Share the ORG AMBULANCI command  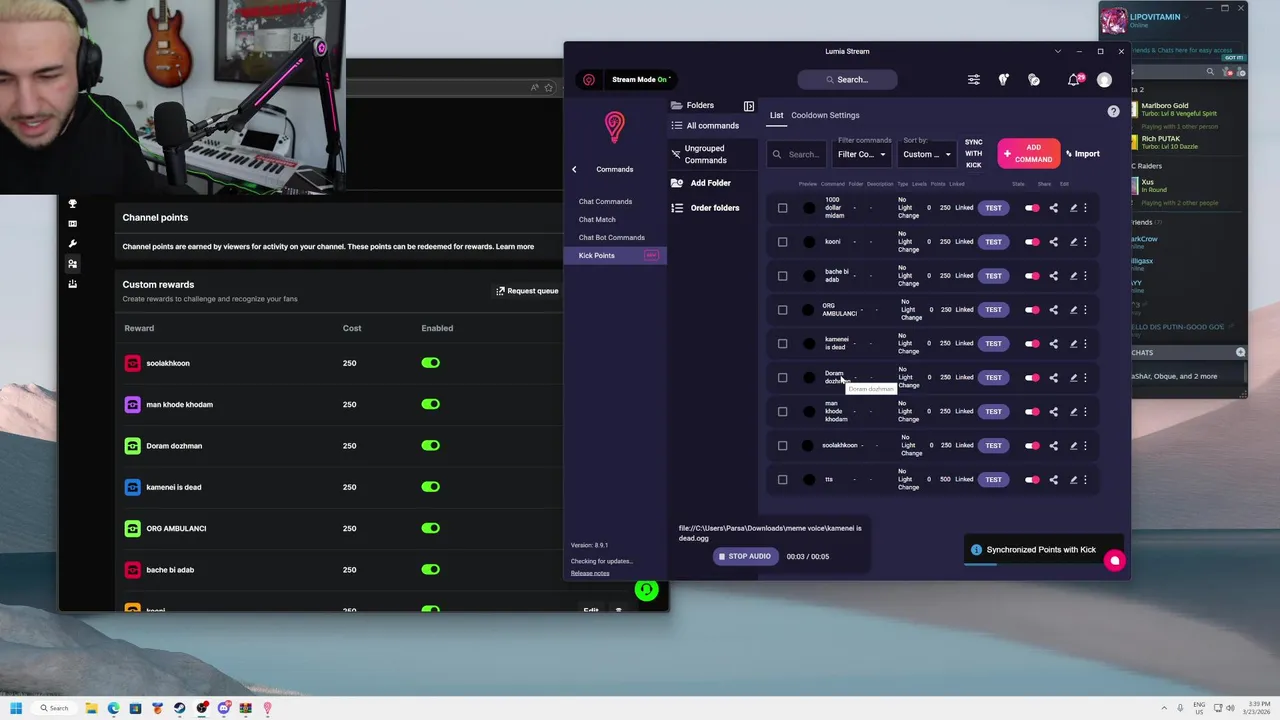pos(1053,310)
